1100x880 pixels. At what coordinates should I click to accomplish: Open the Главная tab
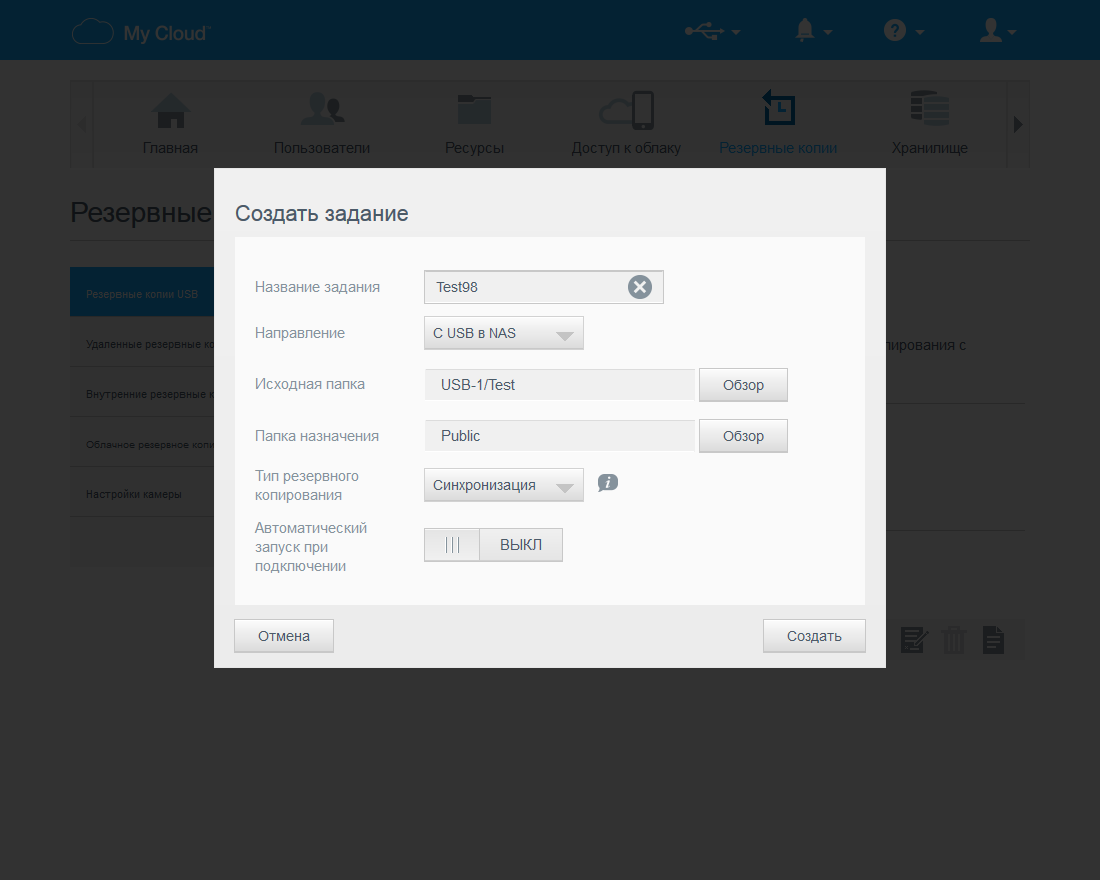170,124
